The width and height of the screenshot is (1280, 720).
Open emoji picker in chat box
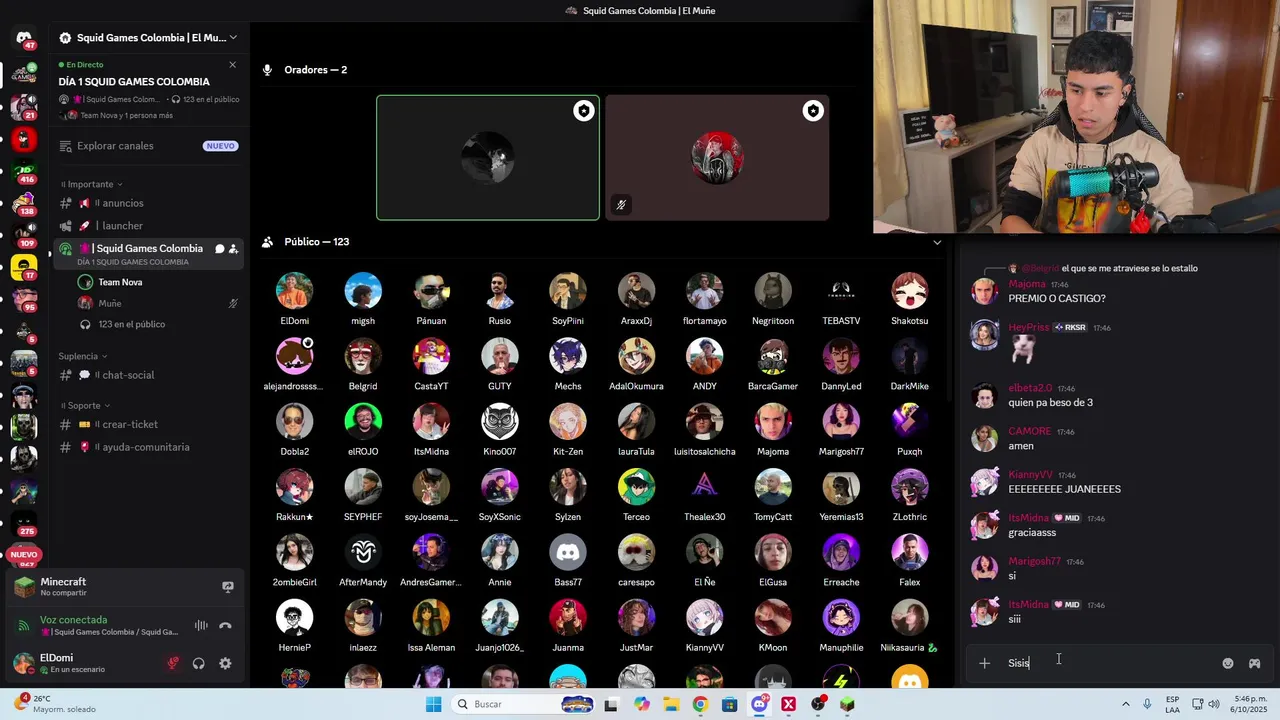1228,663
